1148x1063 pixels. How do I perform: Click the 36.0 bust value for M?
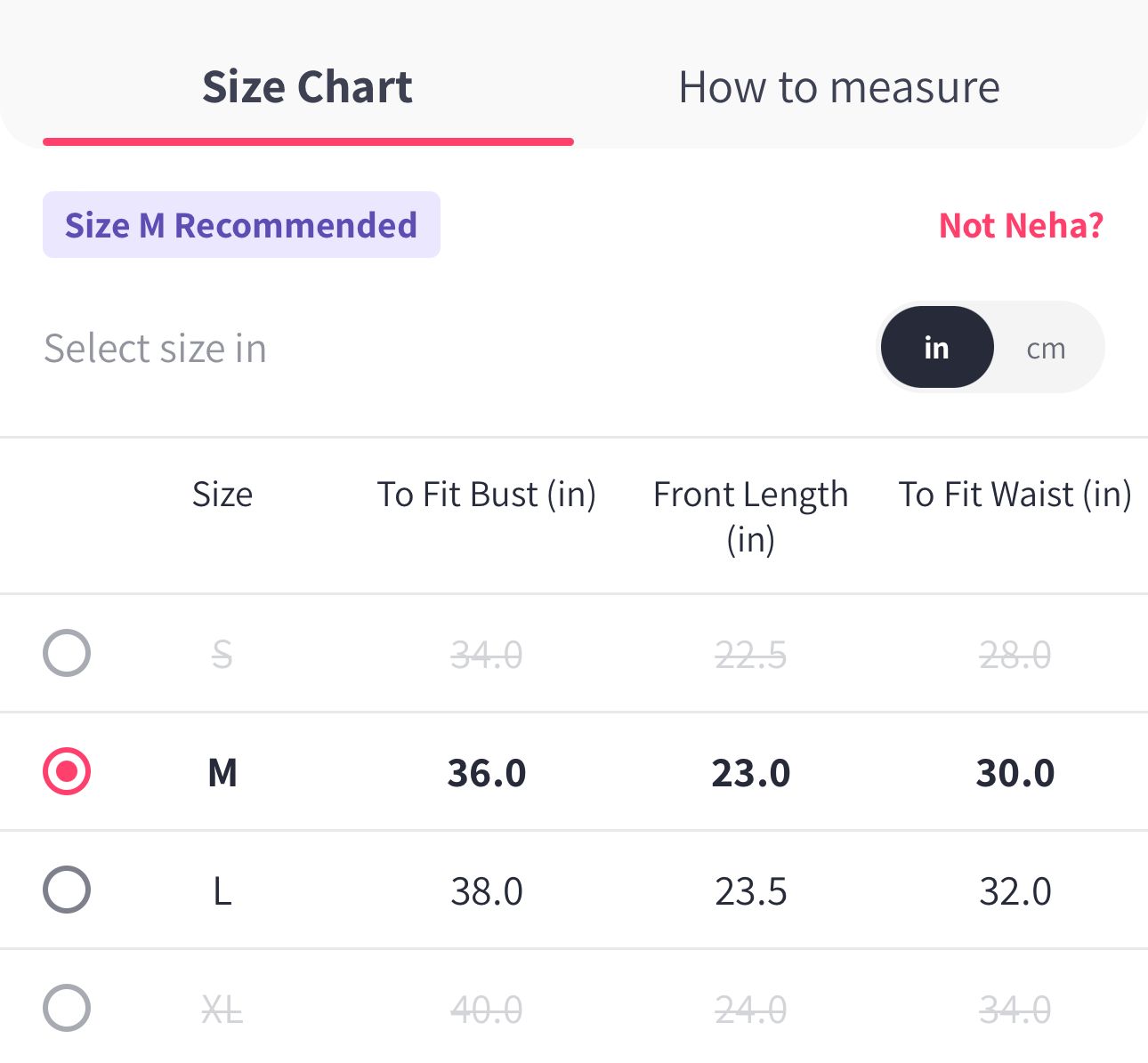point(486,772)
